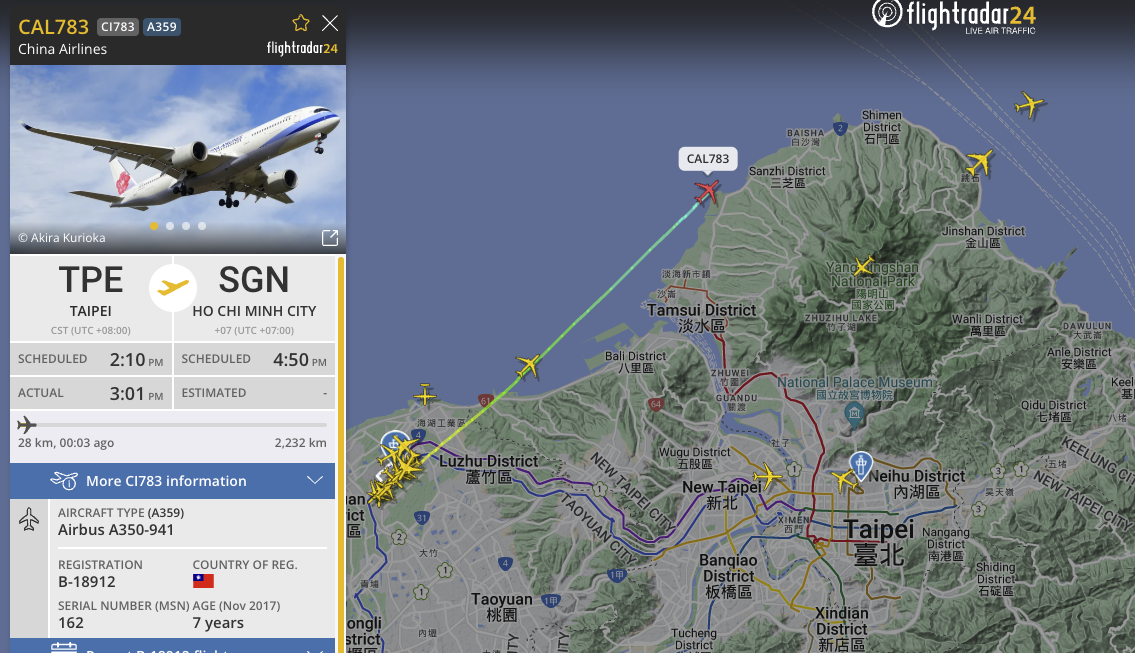Click the CAL783 callout label on map
This screenshot has height=653, width=1135.
pyautogui.click(x=708, y=159)
